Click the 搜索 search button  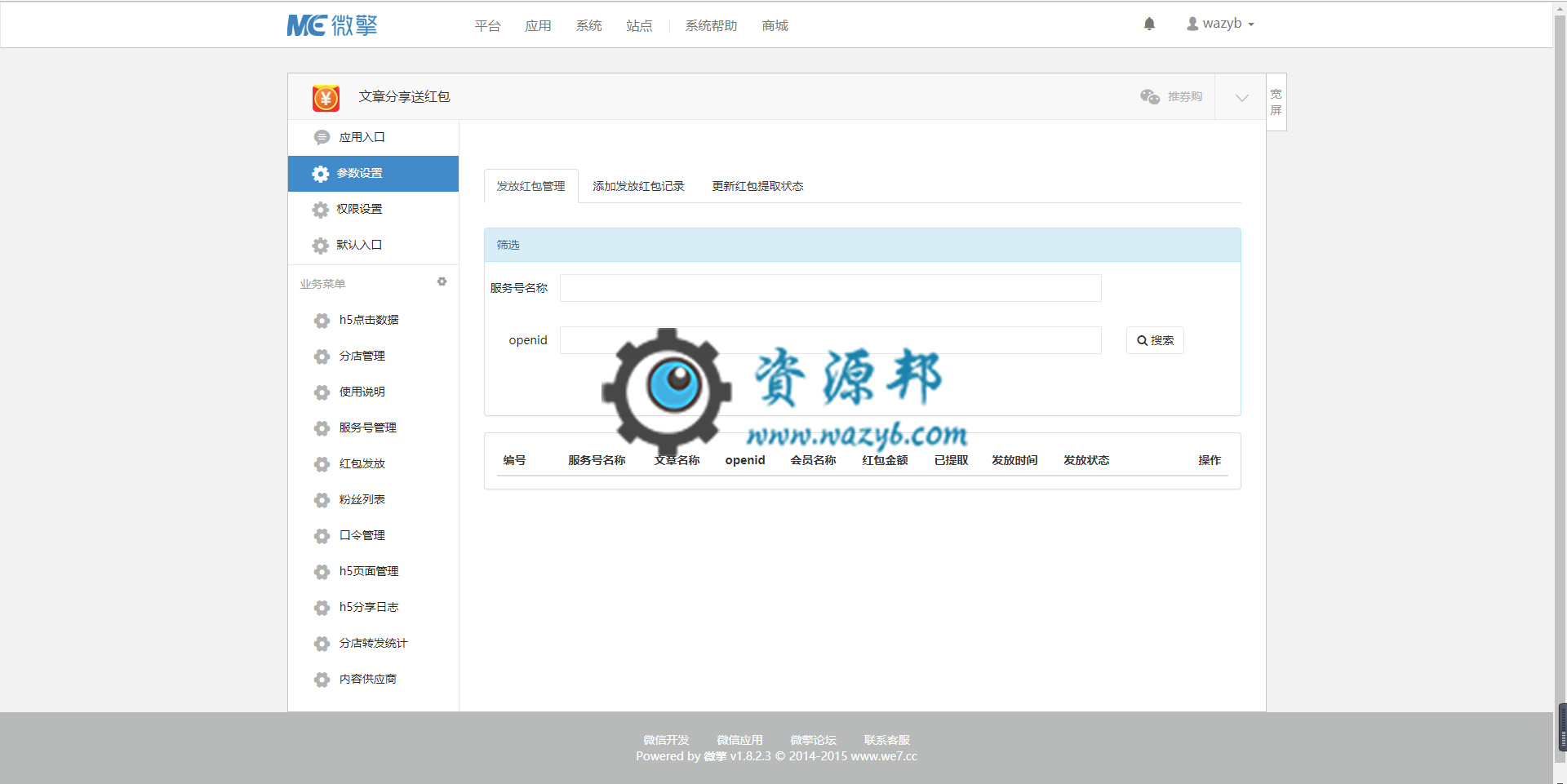1155,340
